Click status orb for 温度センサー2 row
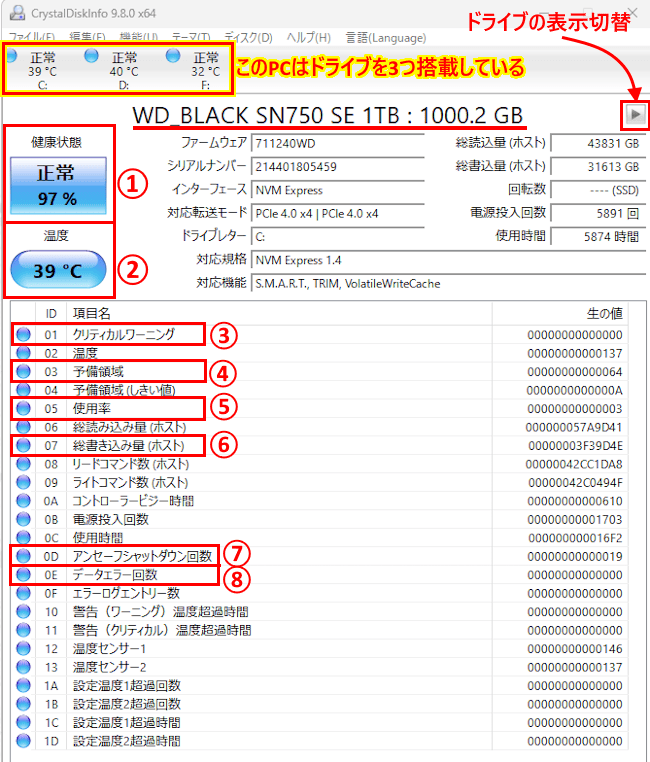The image size is (650, 762). point(23,667)
